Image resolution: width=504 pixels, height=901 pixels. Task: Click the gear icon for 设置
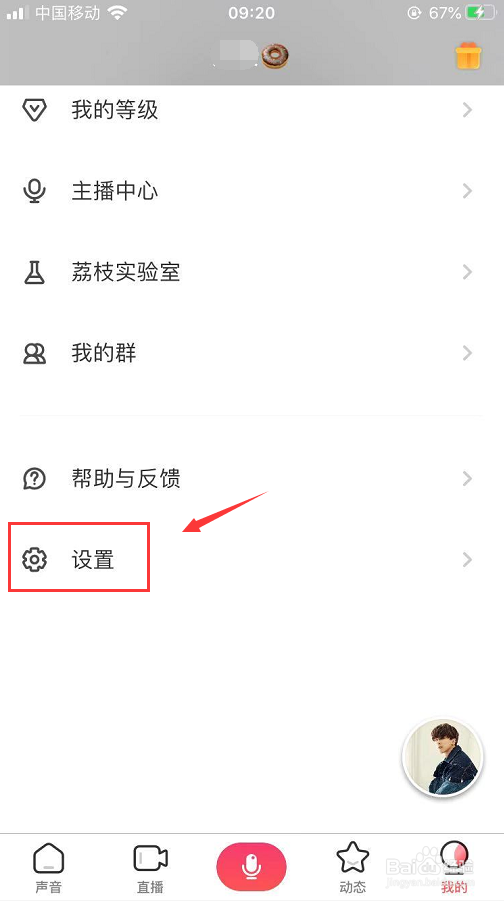pos(34,559)
